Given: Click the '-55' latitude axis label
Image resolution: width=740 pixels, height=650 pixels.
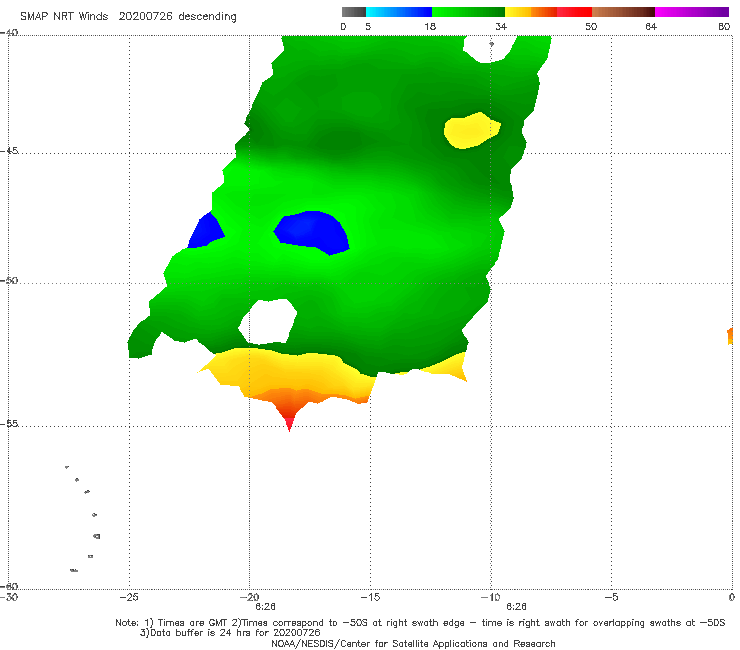Looking at the screenshot, I should (9, 424).
